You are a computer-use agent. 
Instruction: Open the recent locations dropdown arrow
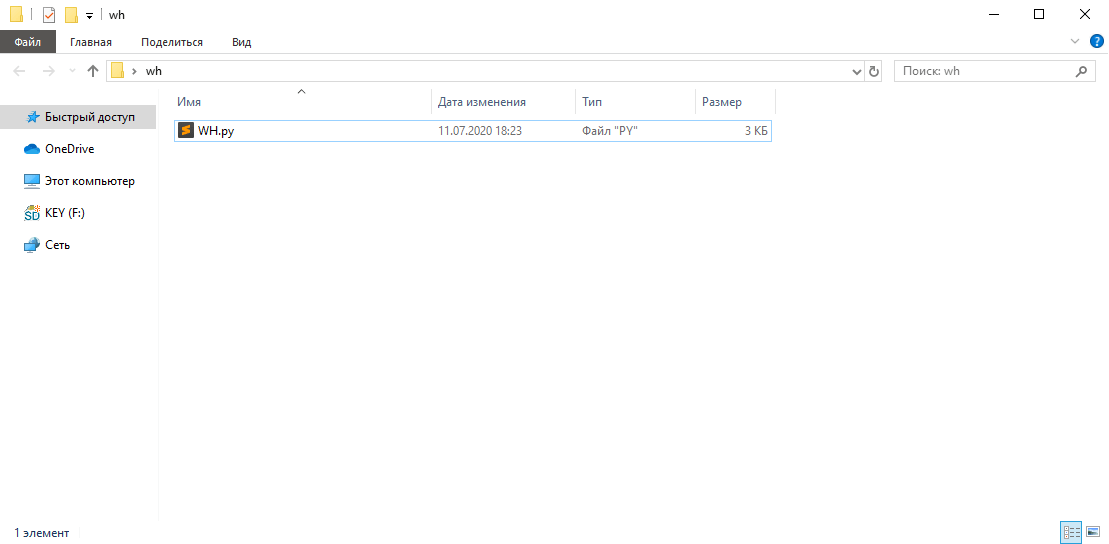pos(72,71)
